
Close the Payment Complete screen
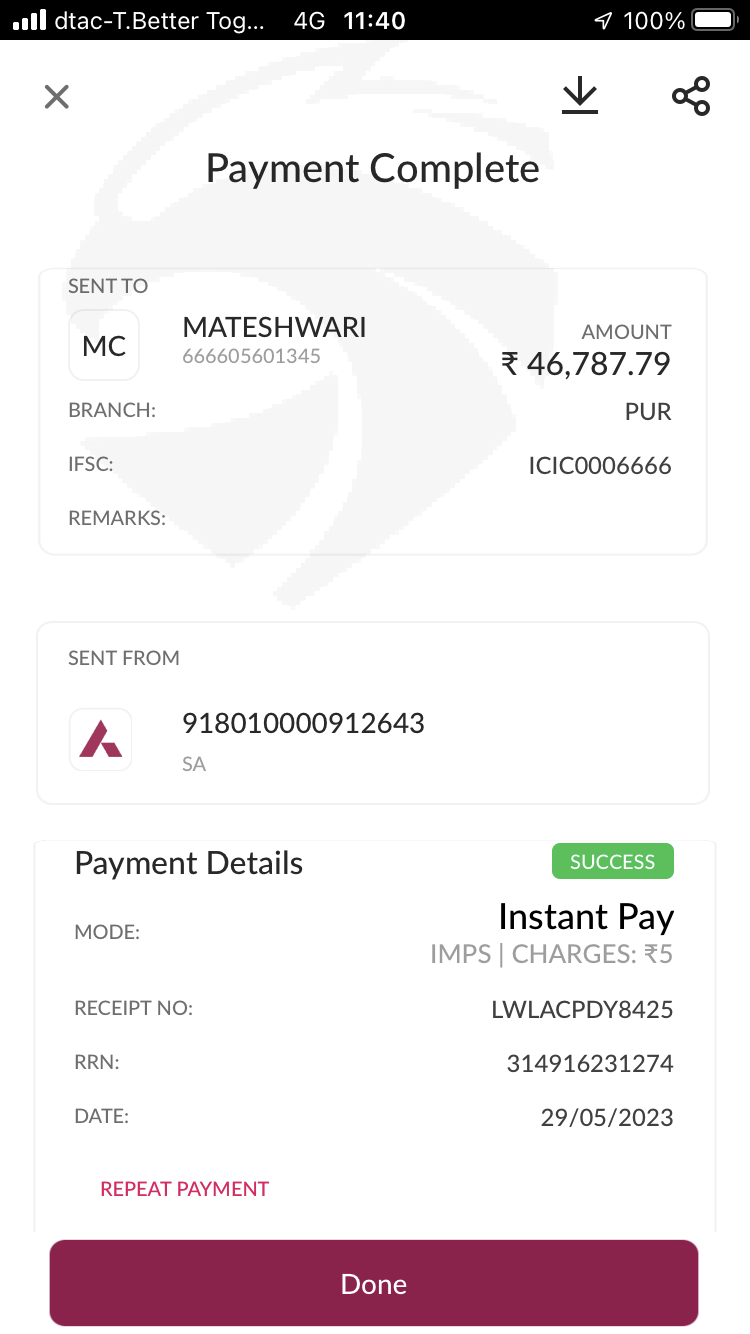tap(57, 97)
